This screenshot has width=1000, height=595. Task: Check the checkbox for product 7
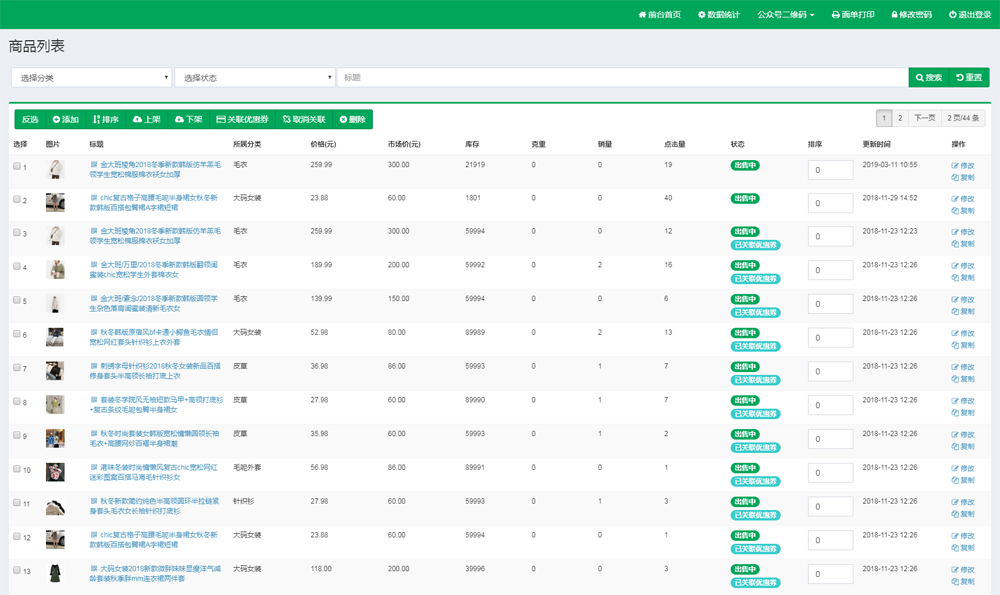tap(17, 367)
